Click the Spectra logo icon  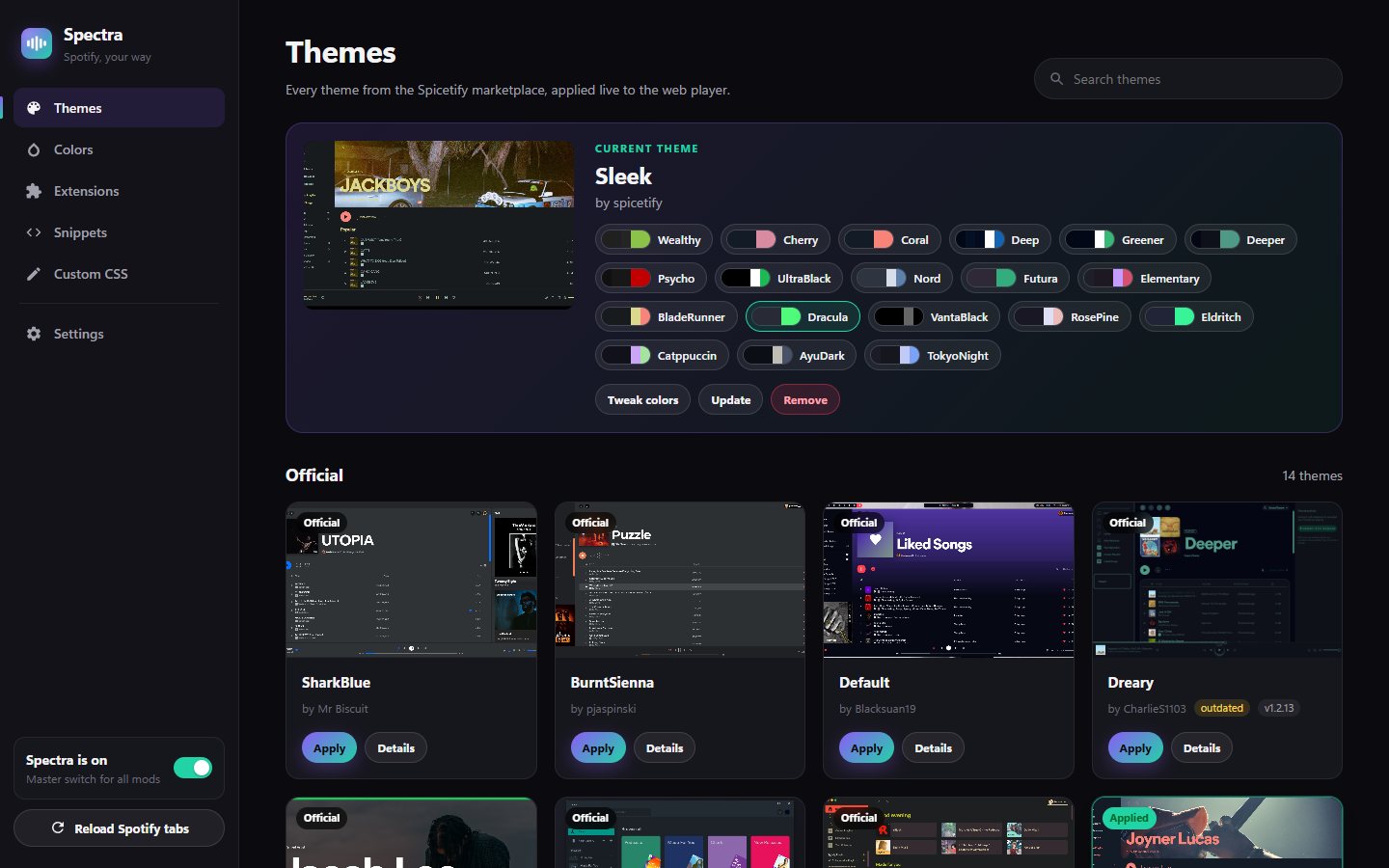point(37,43)
